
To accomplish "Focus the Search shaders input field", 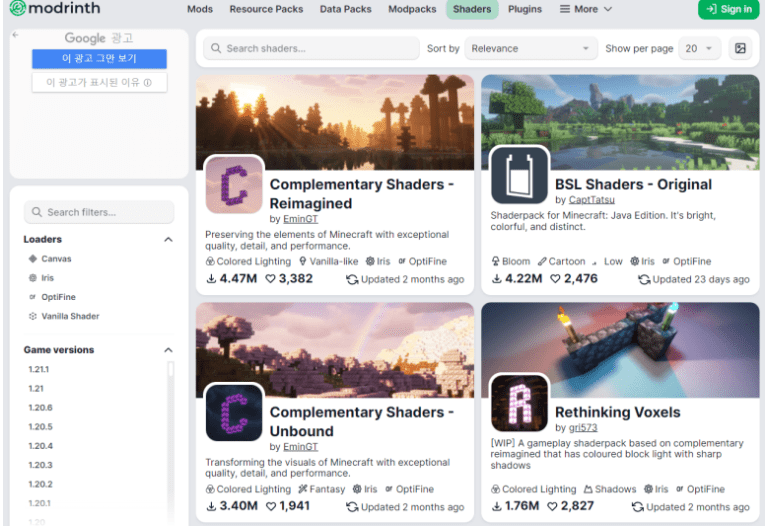I will pyautogui.click(x=312, y=48).
